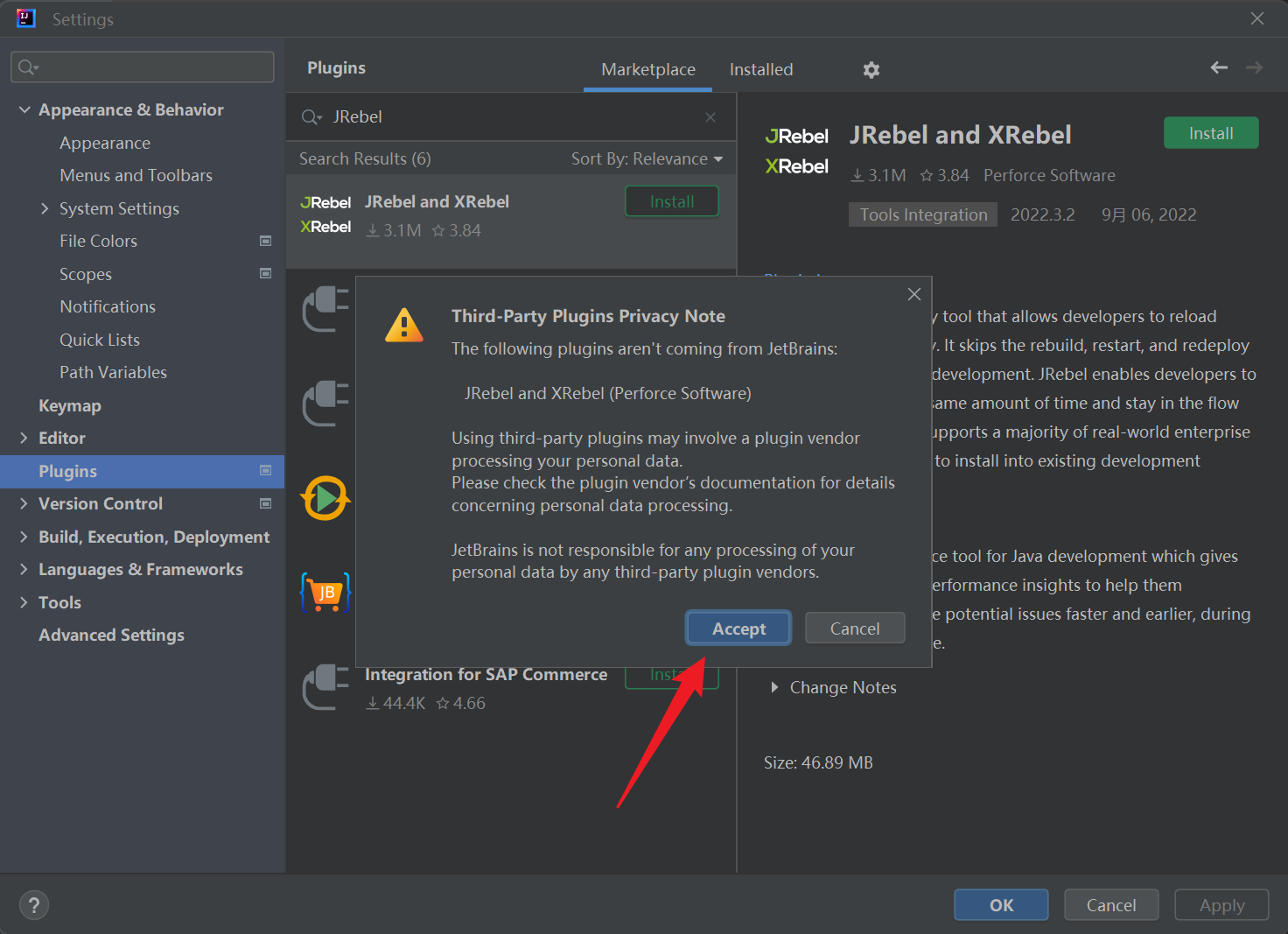Click the Version Control project-level indicator icon

click(x=266, y=503)
